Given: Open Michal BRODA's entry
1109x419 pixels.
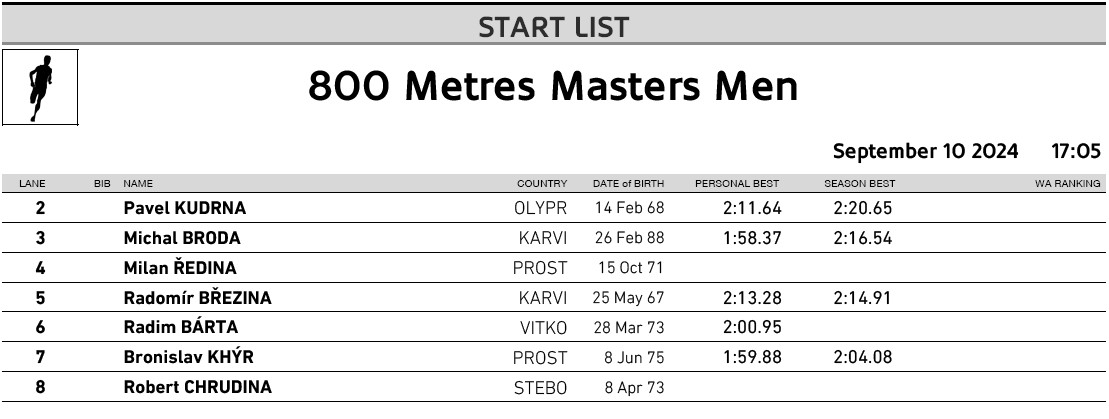Looking at the screenshot, I should [182, 238].
